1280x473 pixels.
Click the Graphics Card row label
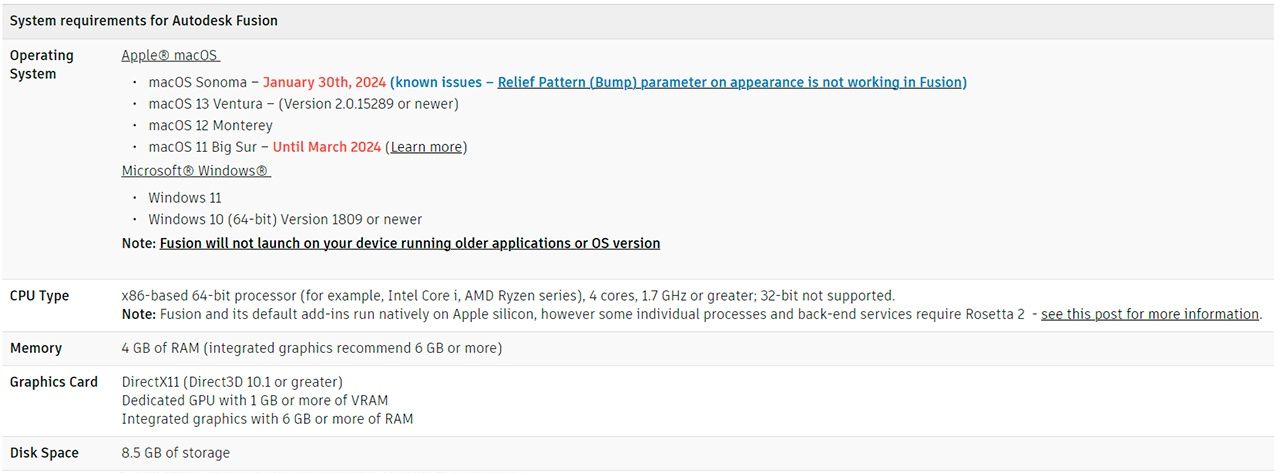(54, 382)
